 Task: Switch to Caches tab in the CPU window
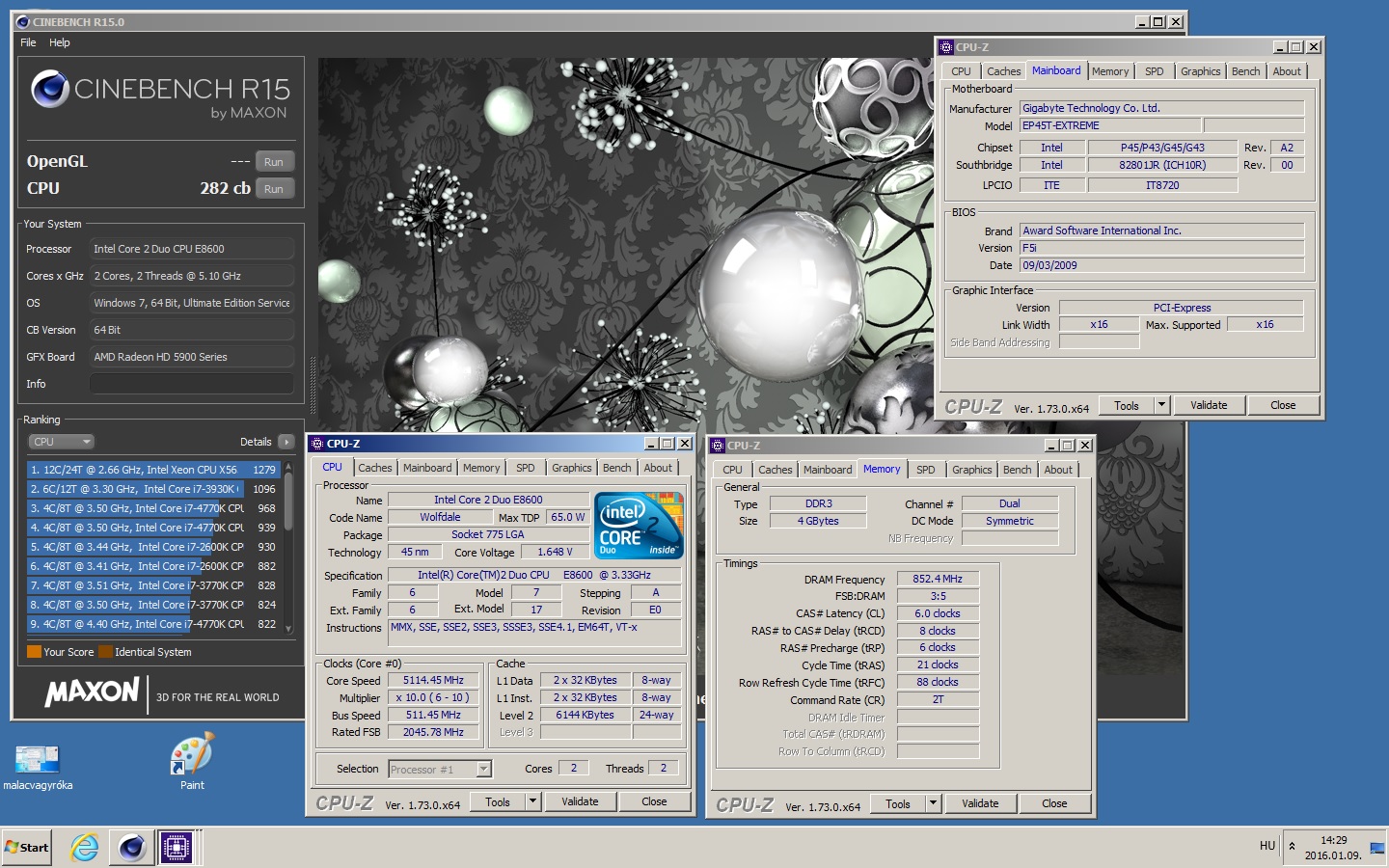click(x=375, y=468)
